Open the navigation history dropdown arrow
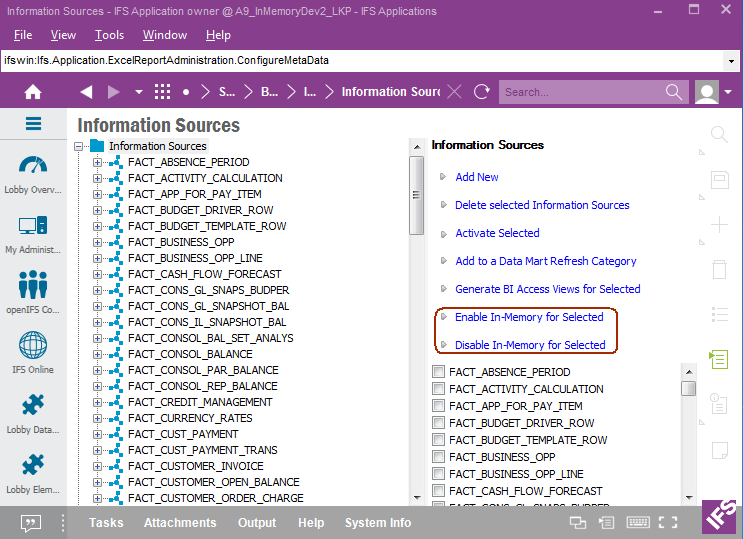Screen dimensions: 743x539 point(138,92)
